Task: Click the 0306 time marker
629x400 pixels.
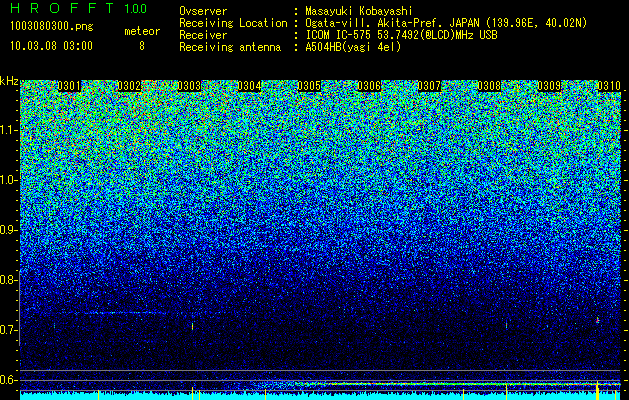Action: pyautogui.click(x=369, y=86)
